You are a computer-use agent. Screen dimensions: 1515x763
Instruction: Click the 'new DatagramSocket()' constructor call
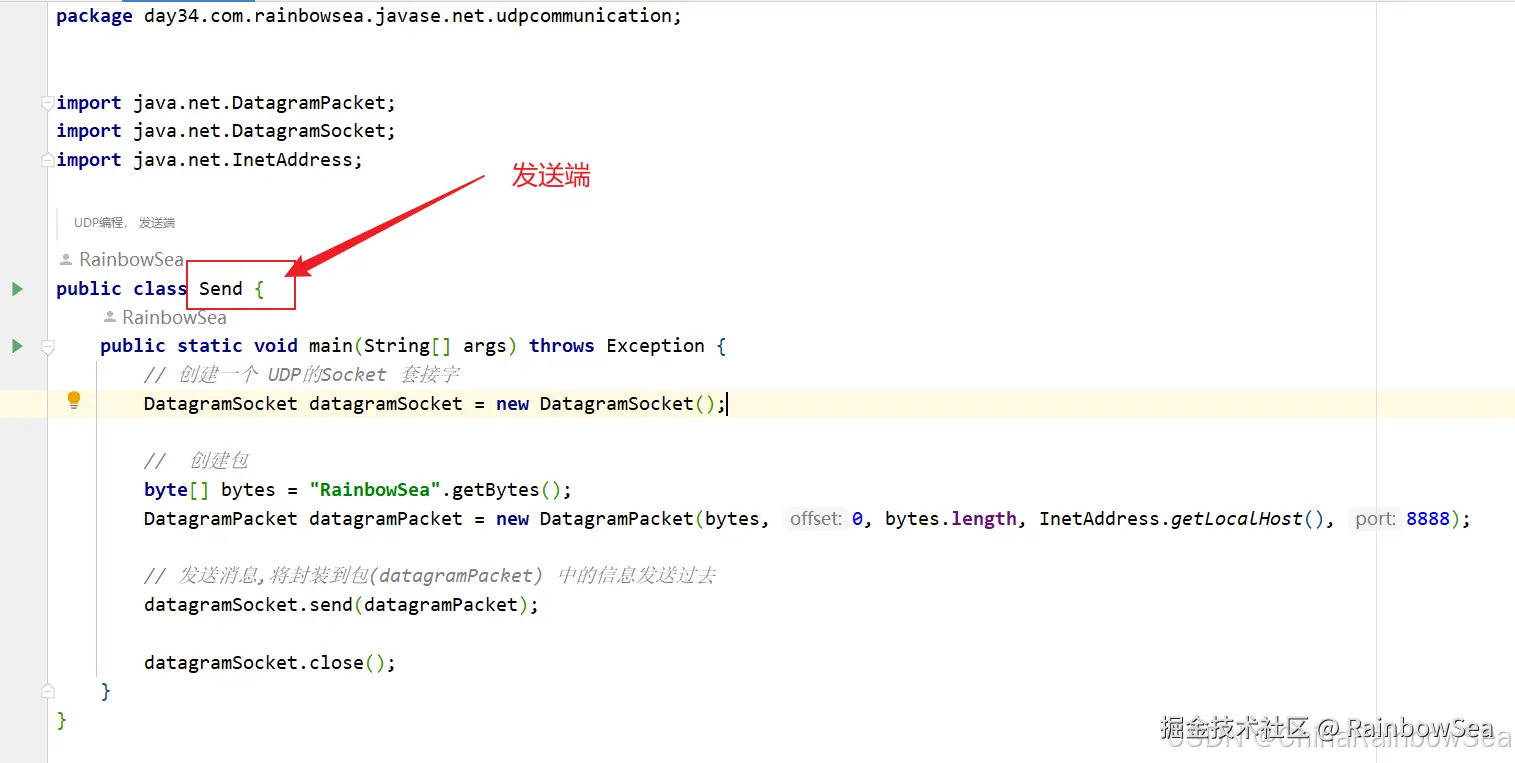(606, 404)
